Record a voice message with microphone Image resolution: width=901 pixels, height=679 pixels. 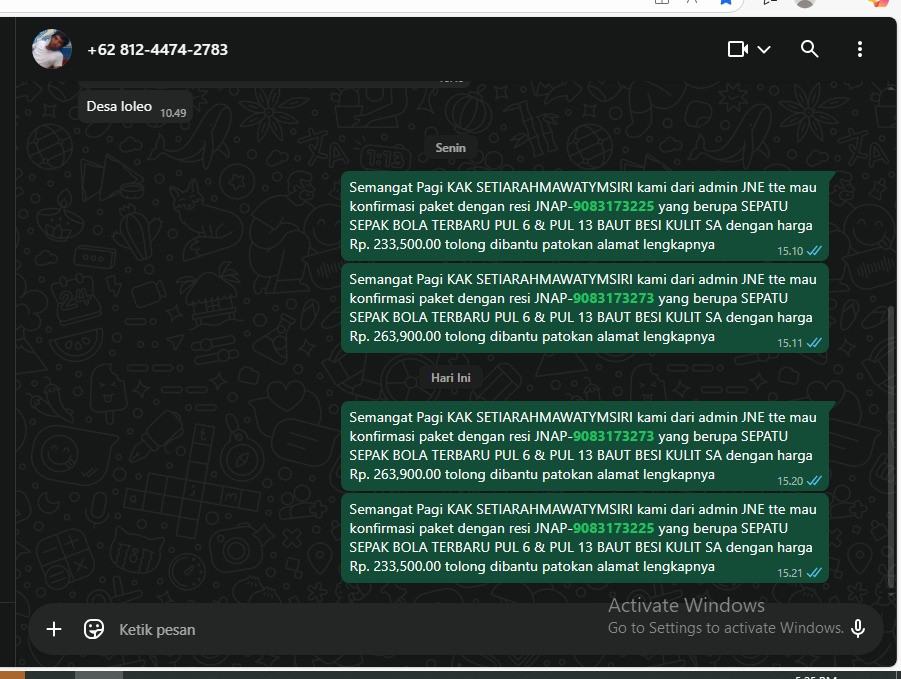click(858, 629)
